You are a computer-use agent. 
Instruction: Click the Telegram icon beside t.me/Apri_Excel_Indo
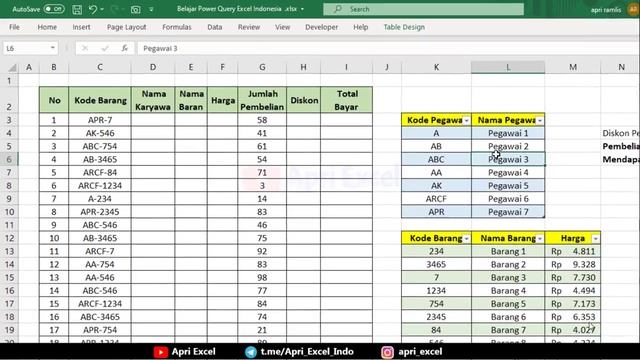pyautogui.click(x=251, y=352)
